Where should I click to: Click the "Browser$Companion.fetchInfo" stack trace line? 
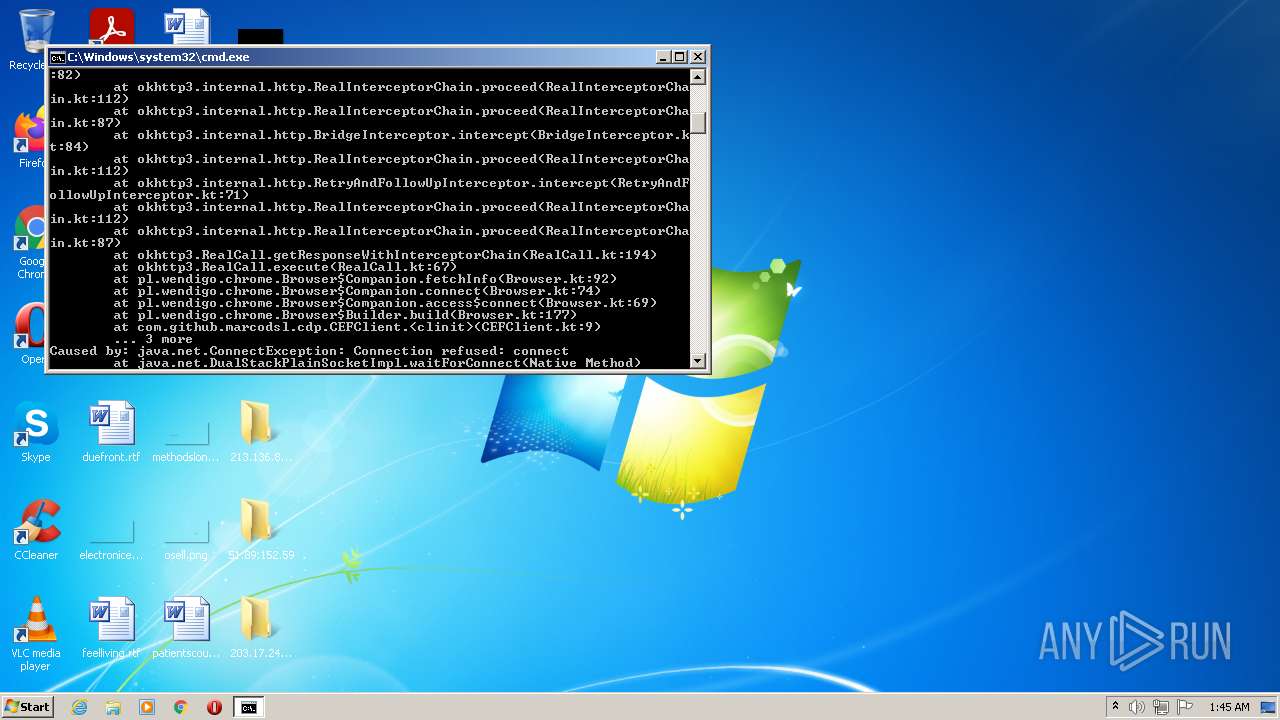[x=365, y=279]
